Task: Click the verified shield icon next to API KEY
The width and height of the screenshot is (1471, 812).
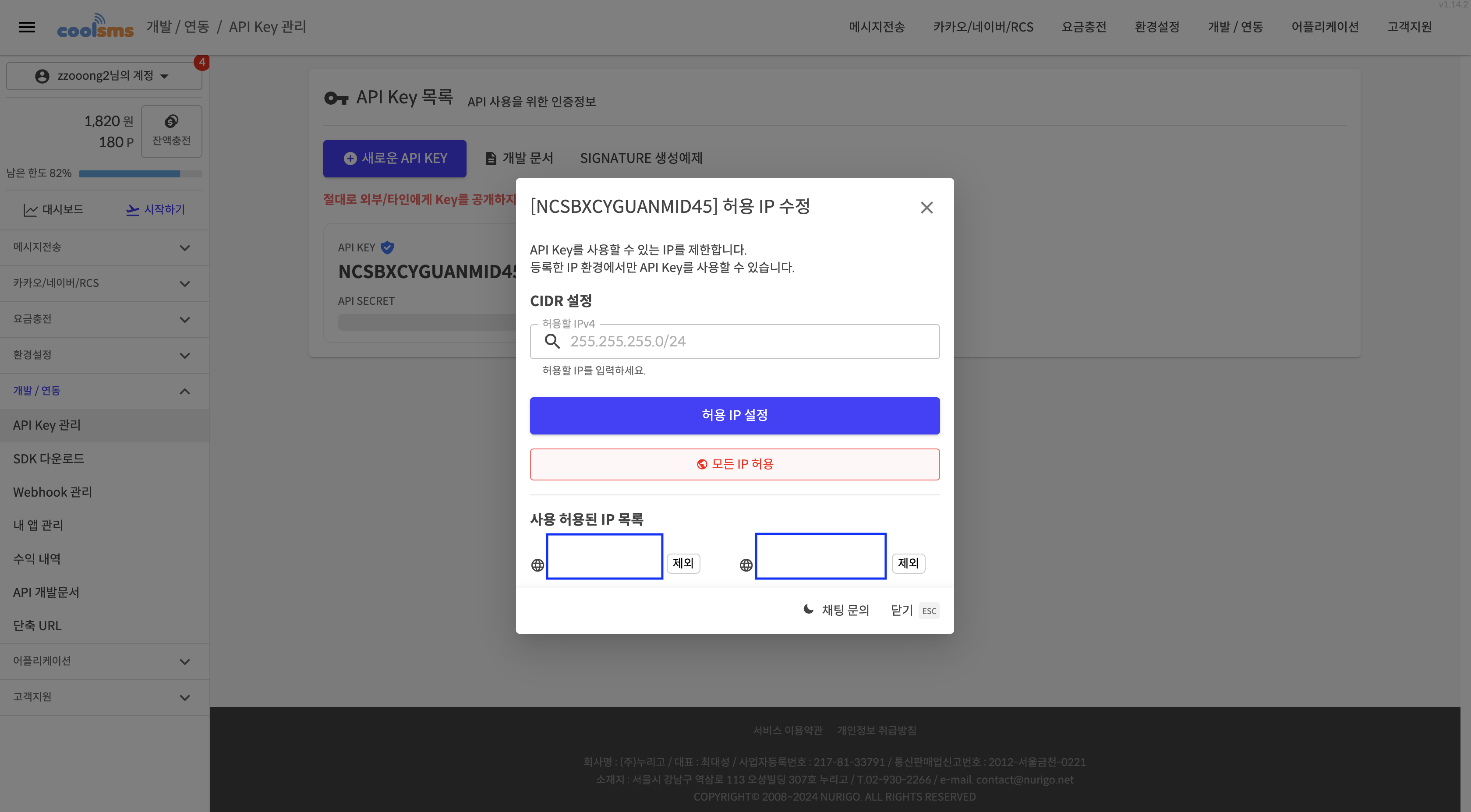Action: point(387,247)
